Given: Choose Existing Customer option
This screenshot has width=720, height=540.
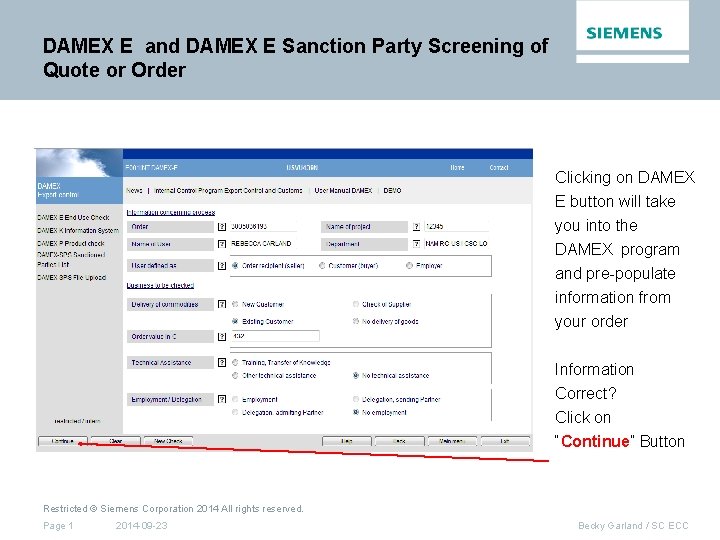Looking at the screenshot, I should 235,321.
